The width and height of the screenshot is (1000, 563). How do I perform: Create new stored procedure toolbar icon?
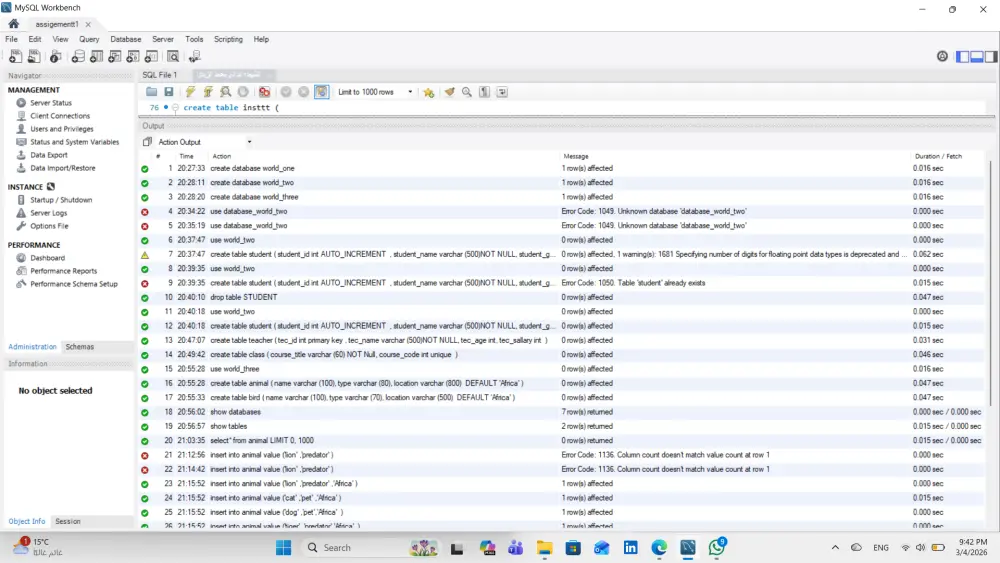click(x=133, y=57)
